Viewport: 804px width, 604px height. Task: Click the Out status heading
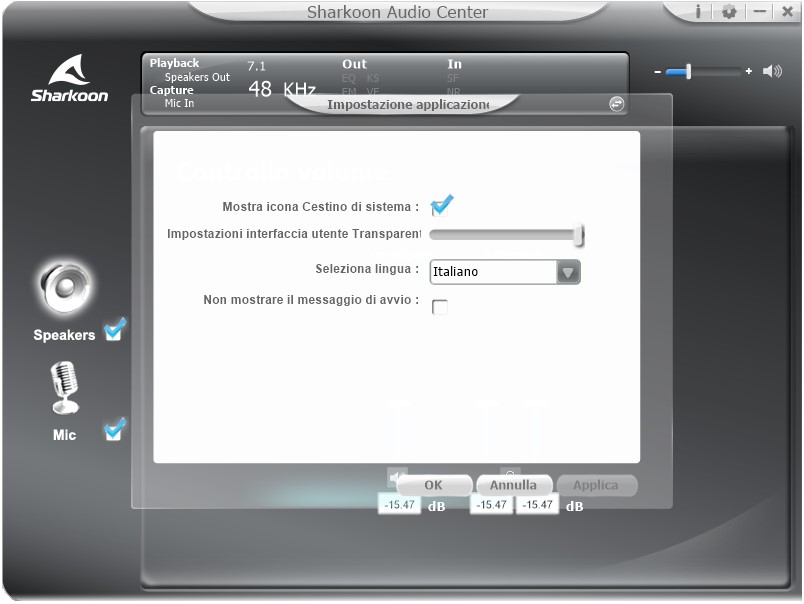pos(354,64)
